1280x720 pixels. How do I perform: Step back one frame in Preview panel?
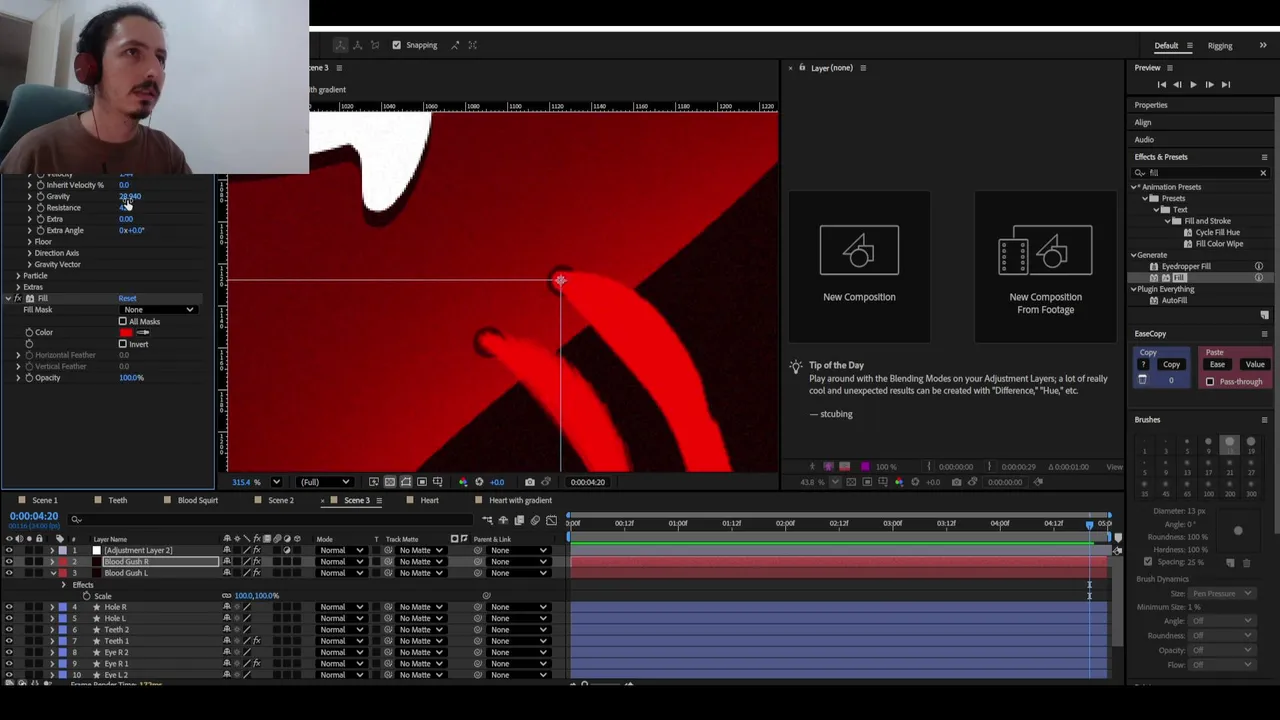coord(1177,85)
